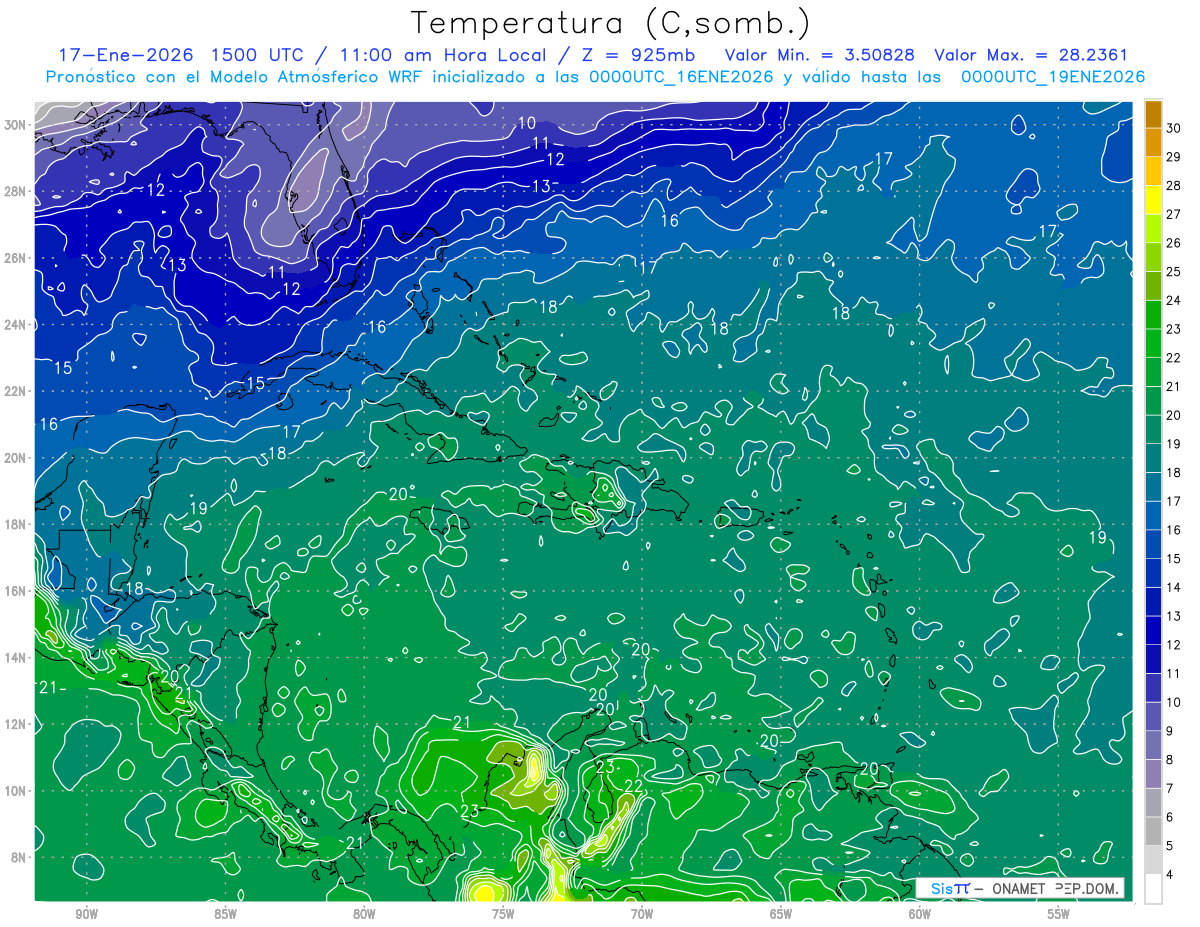Click the orange legend swatch between 29 and 30
The height and width of the screenshot is (927, 1200).
(x=1154, y=142)
